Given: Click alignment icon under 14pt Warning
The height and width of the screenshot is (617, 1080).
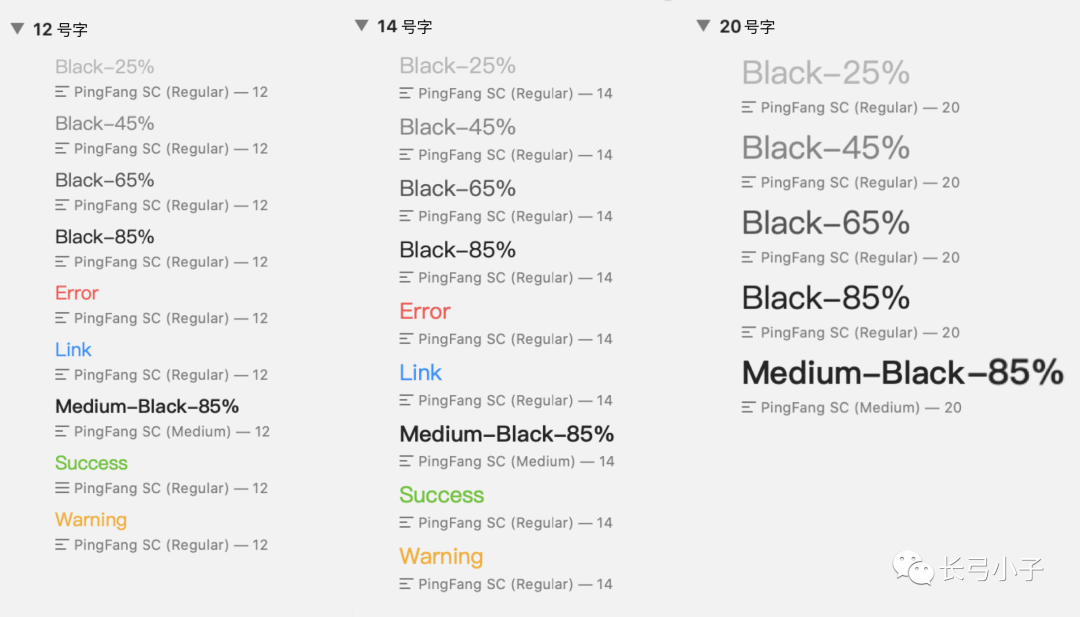Looking at the screenshot, I should point(406,584).
